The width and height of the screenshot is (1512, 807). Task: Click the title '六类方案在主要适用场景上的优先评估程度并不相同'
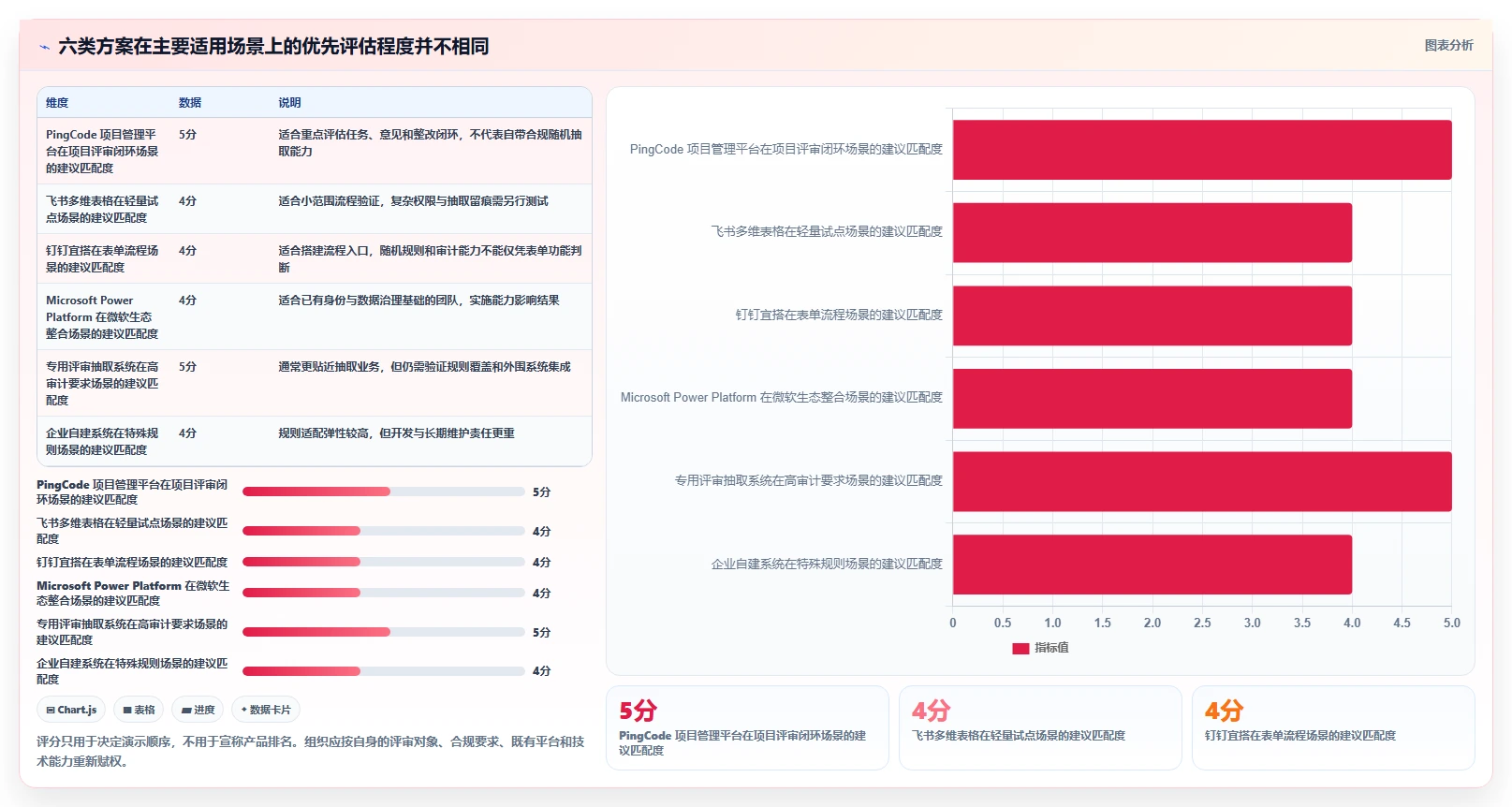click(x=273, y=46)
